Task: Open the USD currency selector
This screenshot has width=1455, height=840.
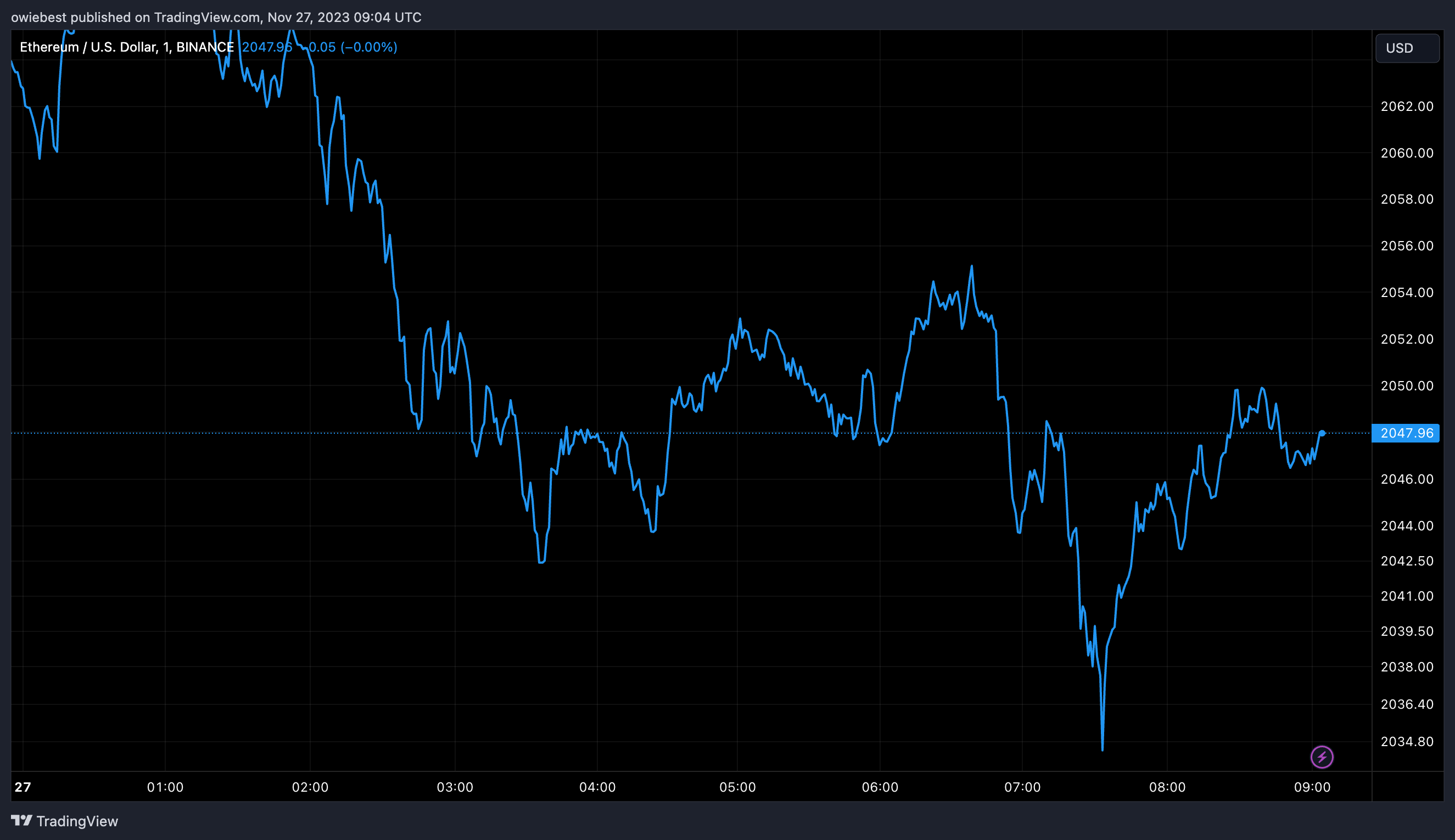Action: [x=1407, y=48]
